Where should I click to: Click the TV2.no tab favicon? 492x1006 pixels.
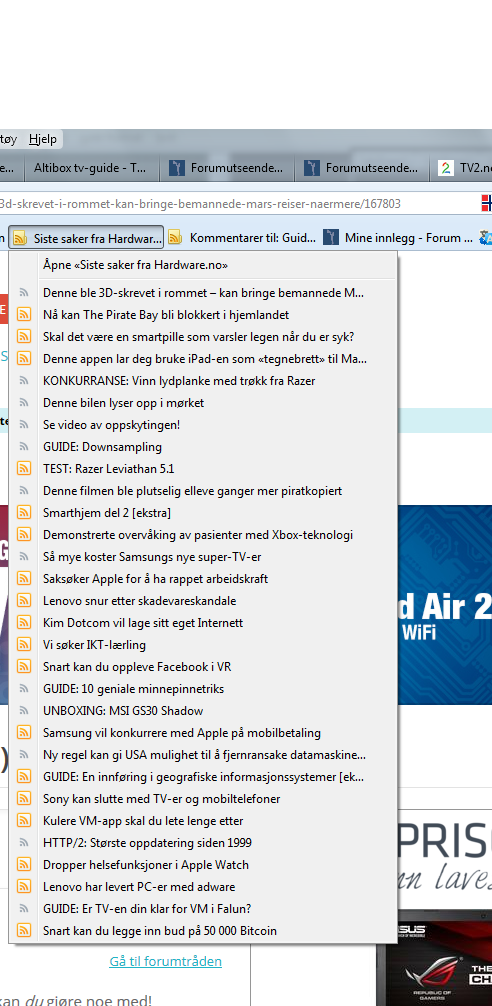[445, 168]
